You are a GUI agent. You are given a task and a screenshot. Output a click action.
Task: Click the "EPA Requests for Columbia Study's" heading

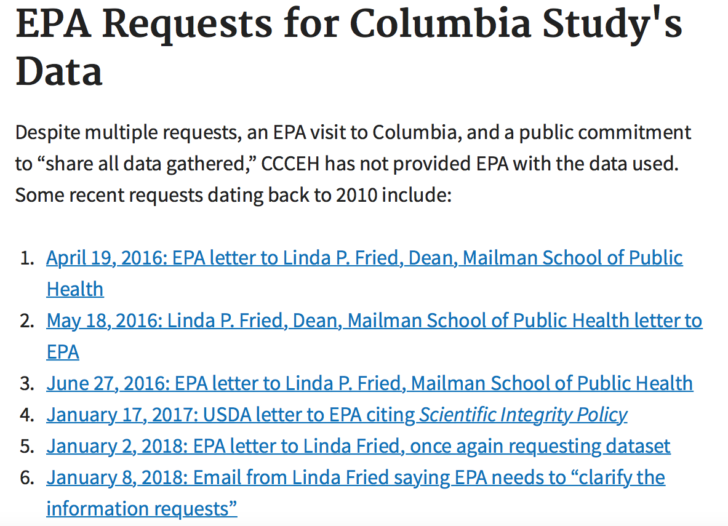pos(349,24)
